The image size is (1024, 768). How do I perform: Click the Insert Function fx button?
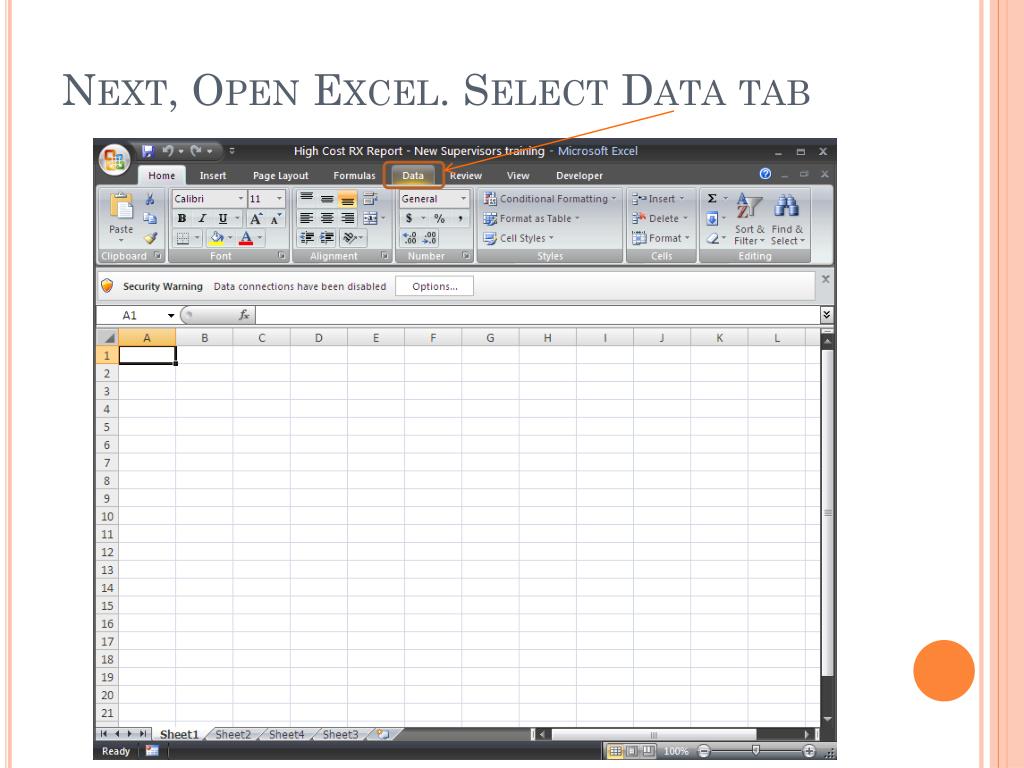point(244,315)
